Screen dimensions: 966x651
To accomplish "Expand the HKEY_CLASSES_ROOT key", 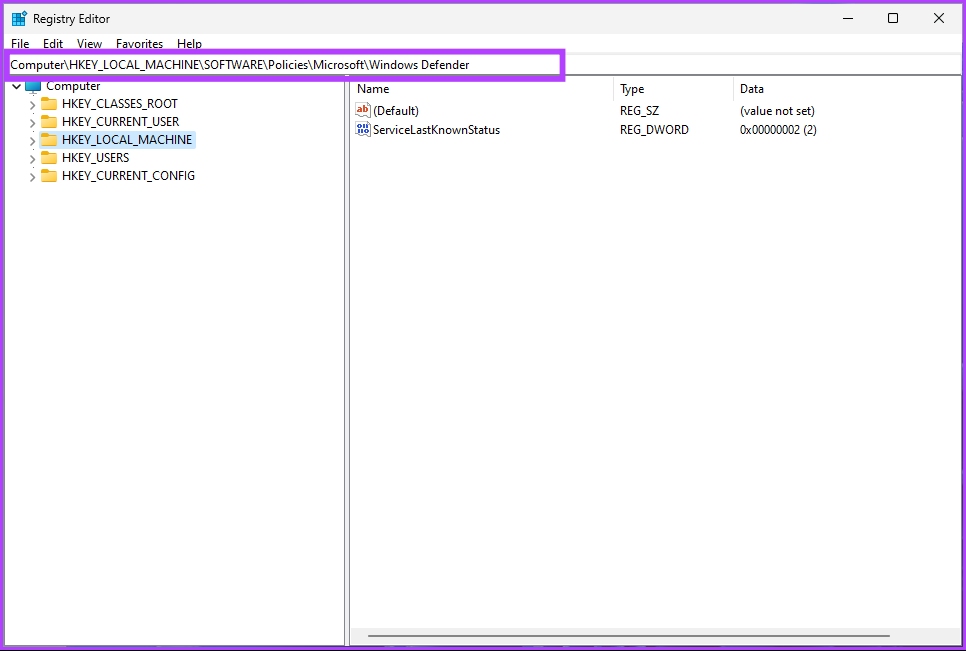I will coord(32,105).
